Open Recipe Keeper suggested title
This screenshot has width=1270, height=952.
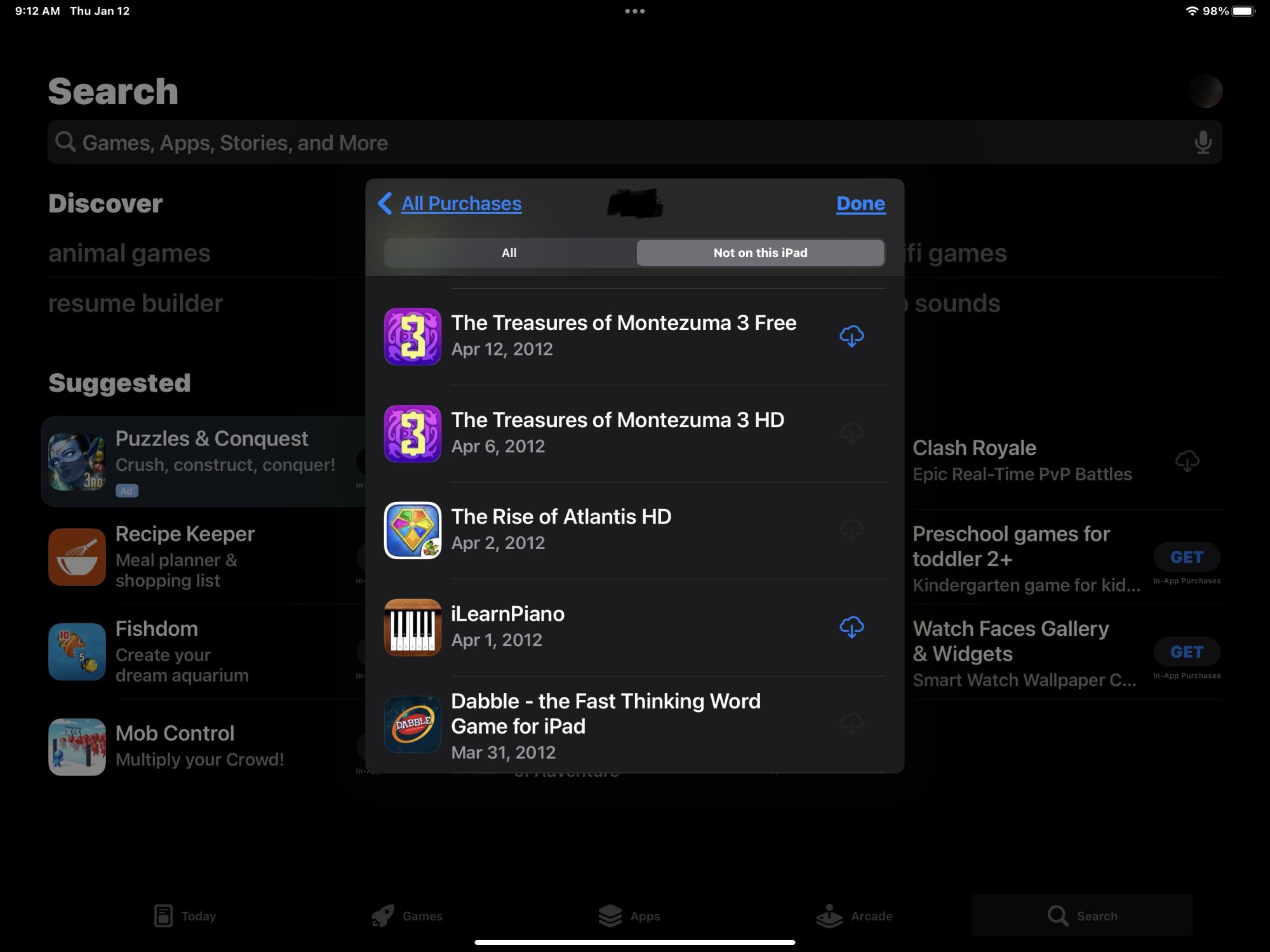point(185,534)
